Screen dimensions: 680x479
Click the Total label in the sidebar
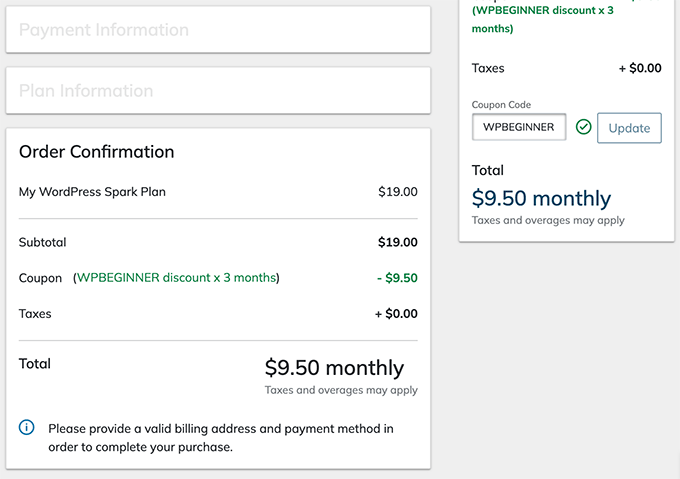pyautogui.click(x=488, y=170)
